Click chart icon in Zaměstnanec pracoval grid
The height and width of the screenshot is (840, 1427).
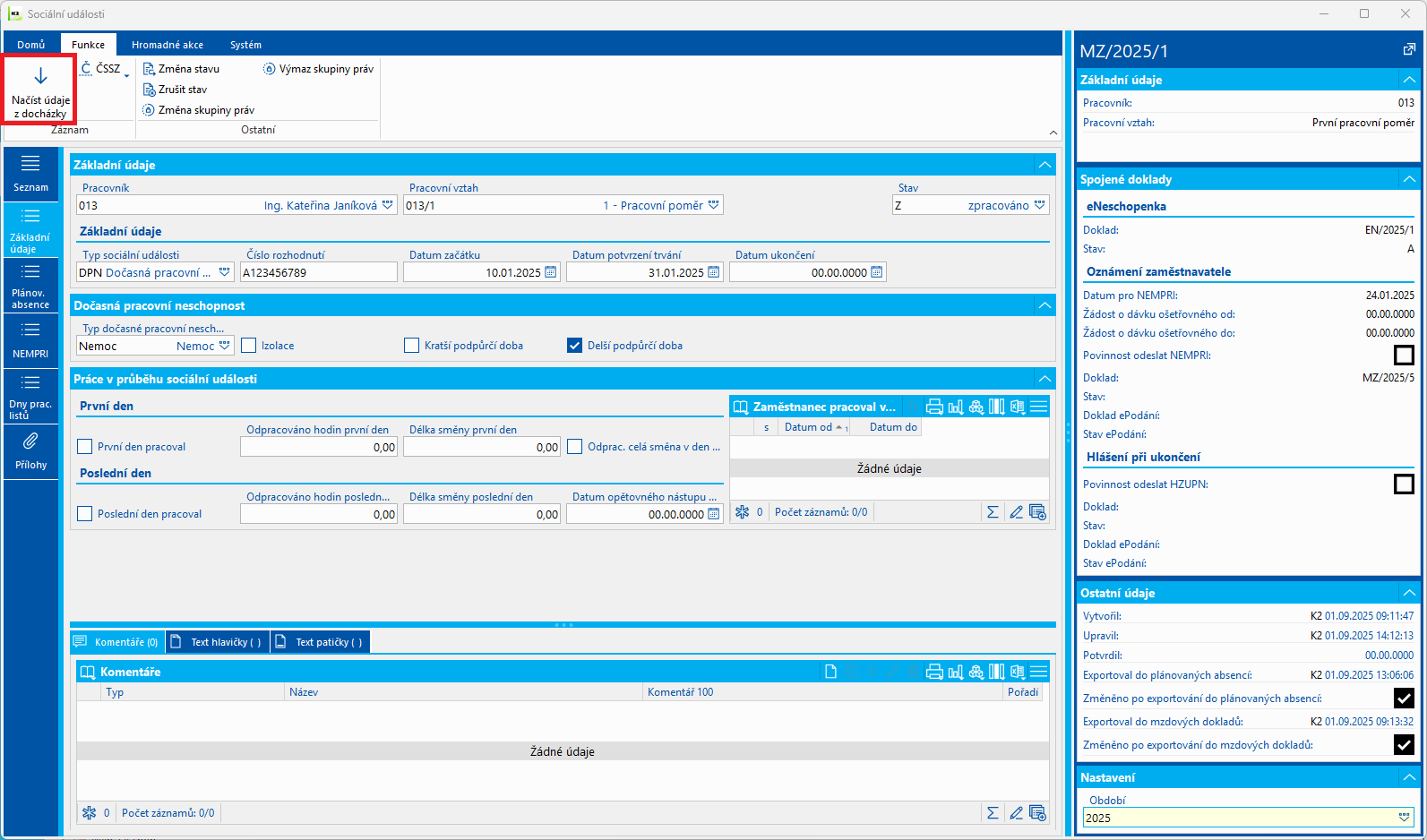(956, 407)
